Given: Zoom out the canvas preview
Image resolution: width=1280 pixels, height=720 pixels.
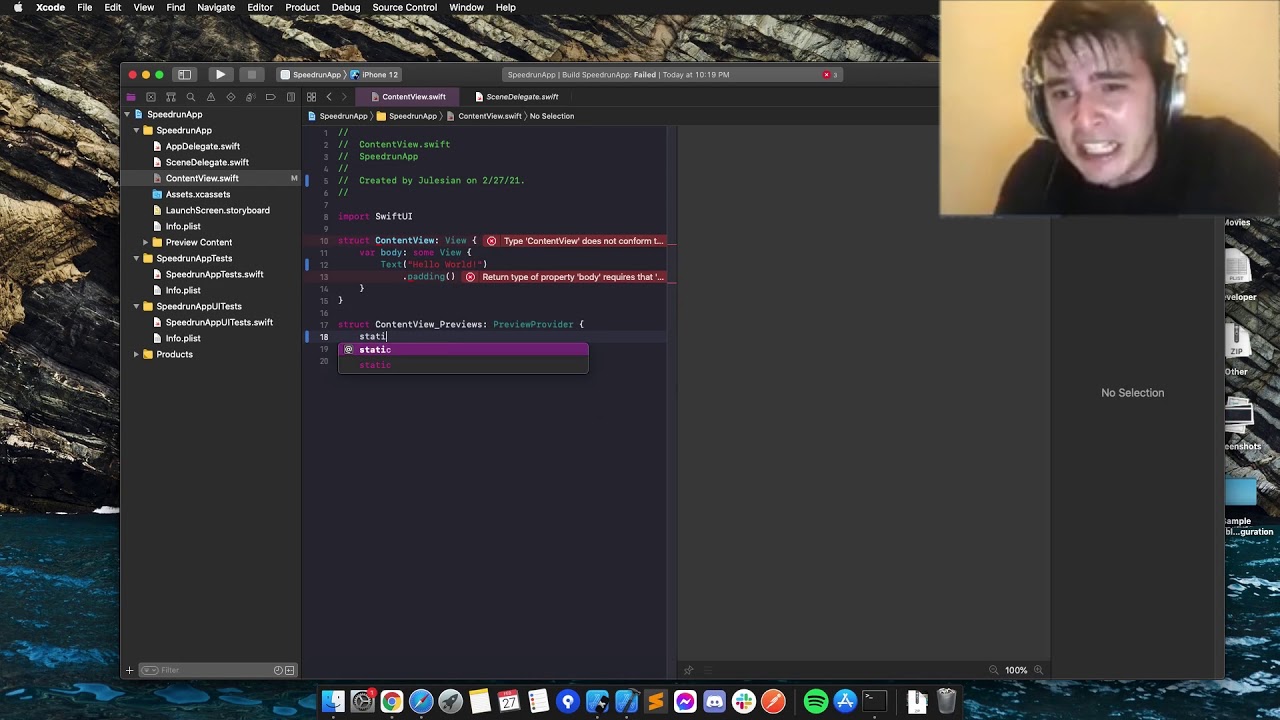Looking at the screenshot, I should pyautogui.click(x=993, y=670).
